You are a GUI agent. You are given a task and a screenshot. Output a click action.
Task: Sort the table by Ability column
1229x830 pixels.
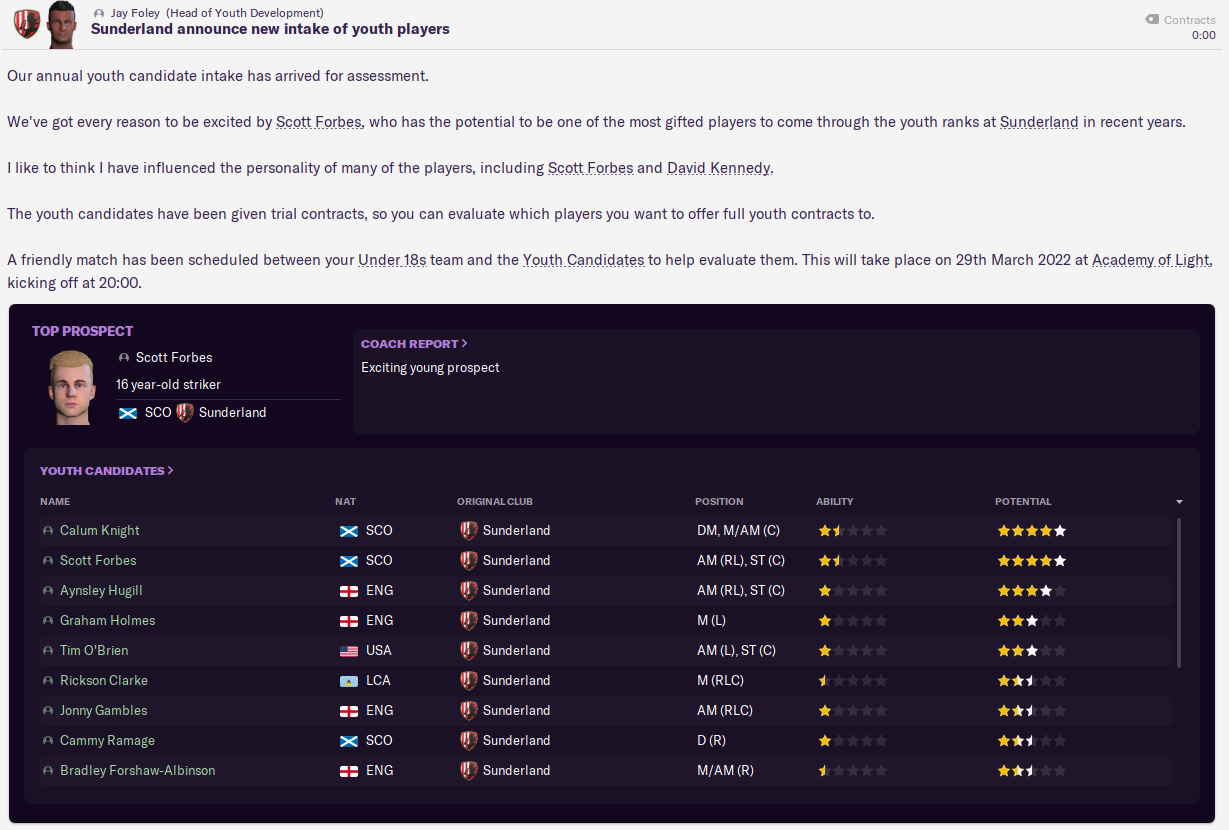click(835, 502)
